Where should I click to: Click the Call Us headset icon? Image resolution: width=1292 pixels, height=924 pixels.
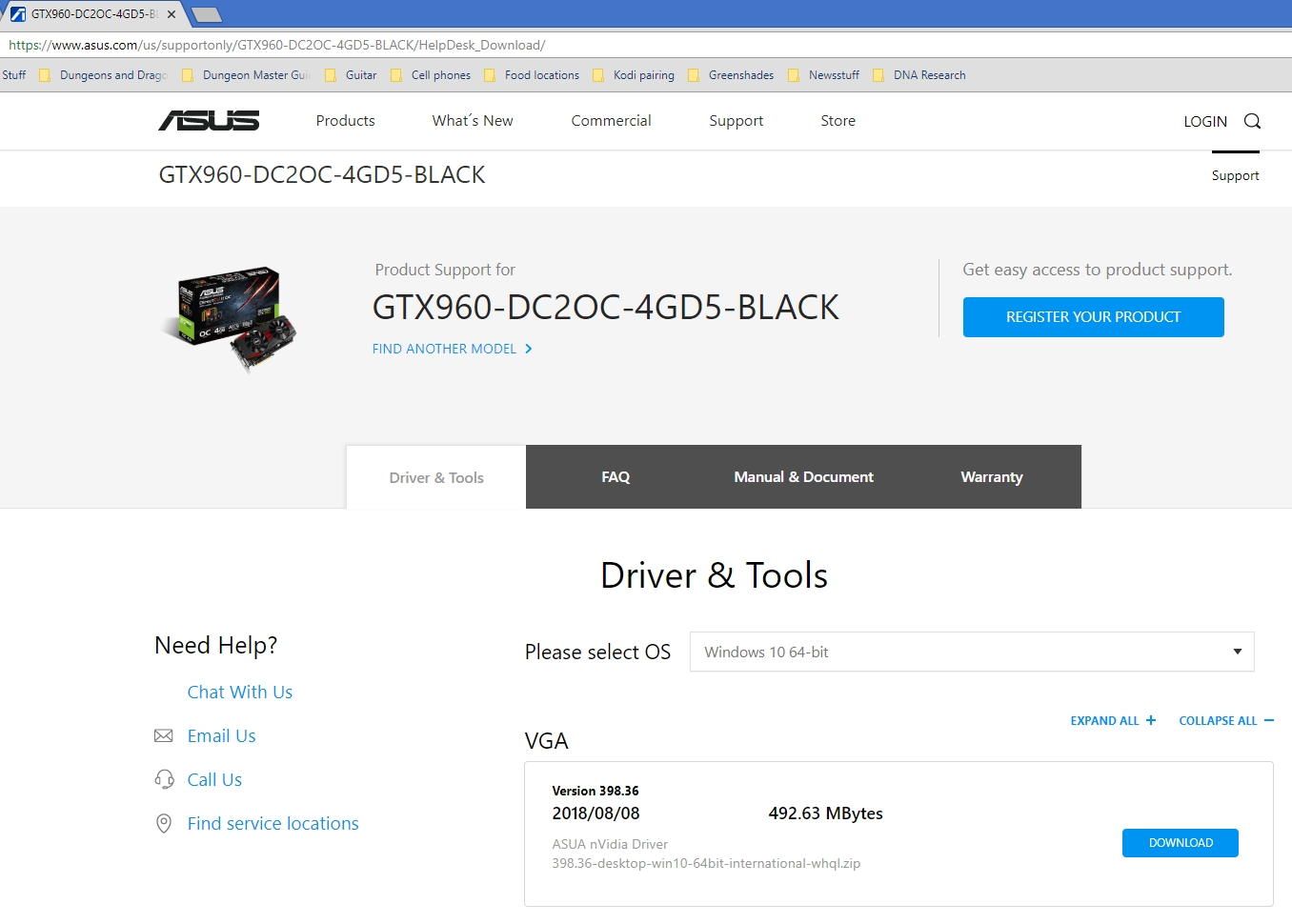[164, 779]
